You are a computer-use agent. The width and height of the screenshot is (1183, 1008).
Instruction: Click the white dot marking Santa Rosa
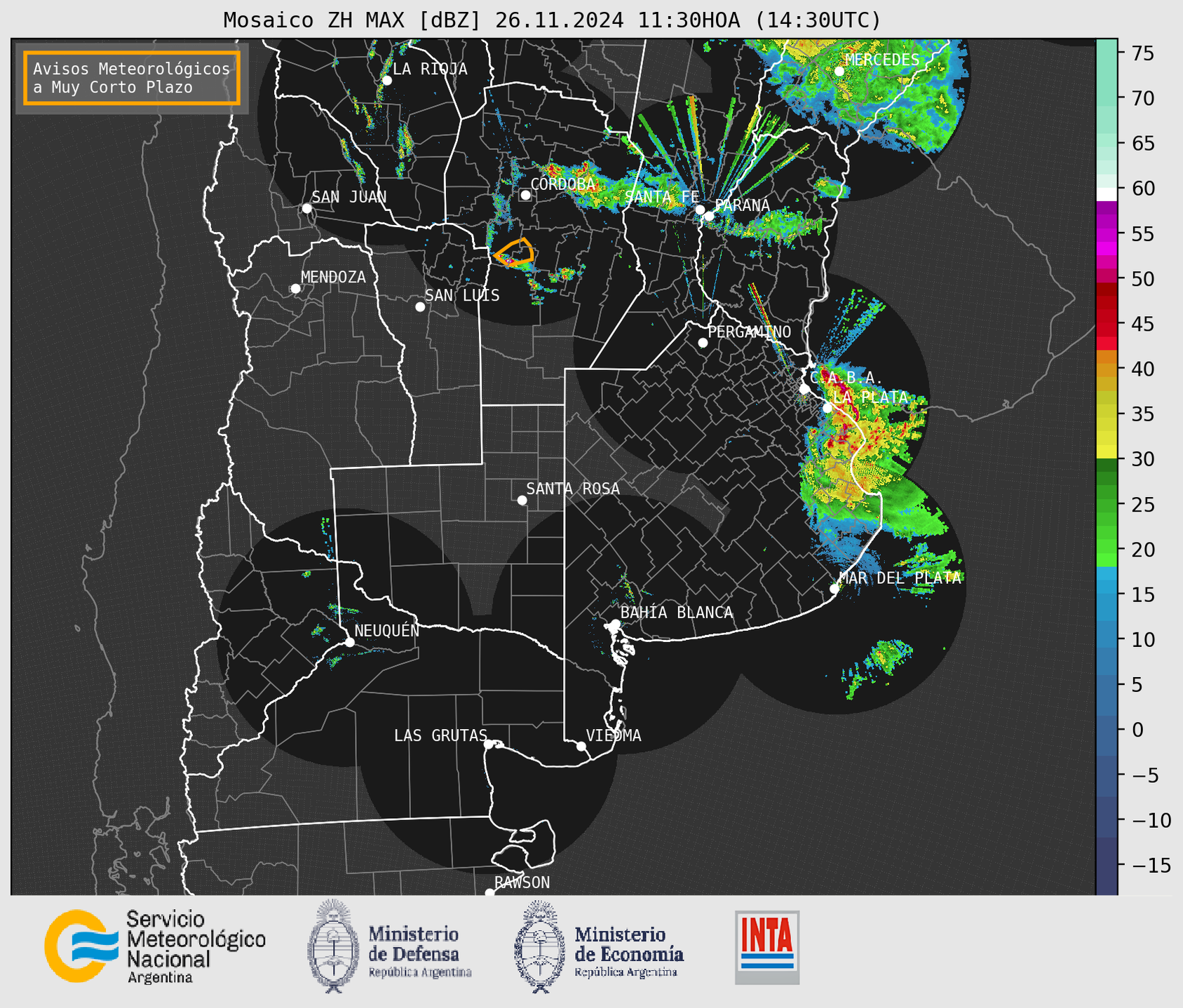(522, 500)
